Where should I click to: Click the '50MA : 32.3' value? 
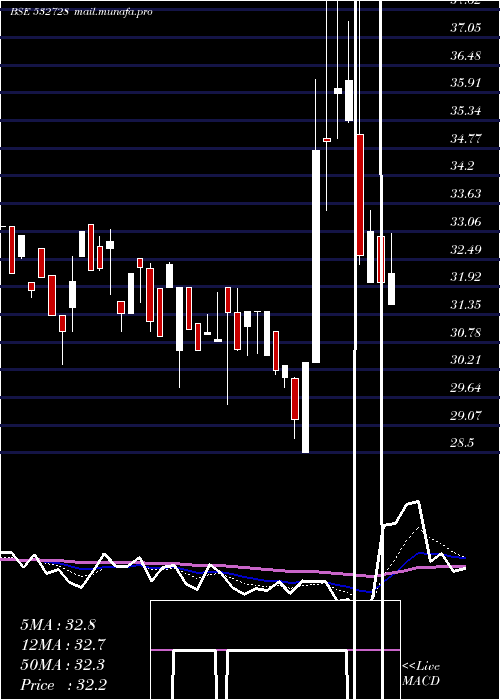click(x=62, y=665)
